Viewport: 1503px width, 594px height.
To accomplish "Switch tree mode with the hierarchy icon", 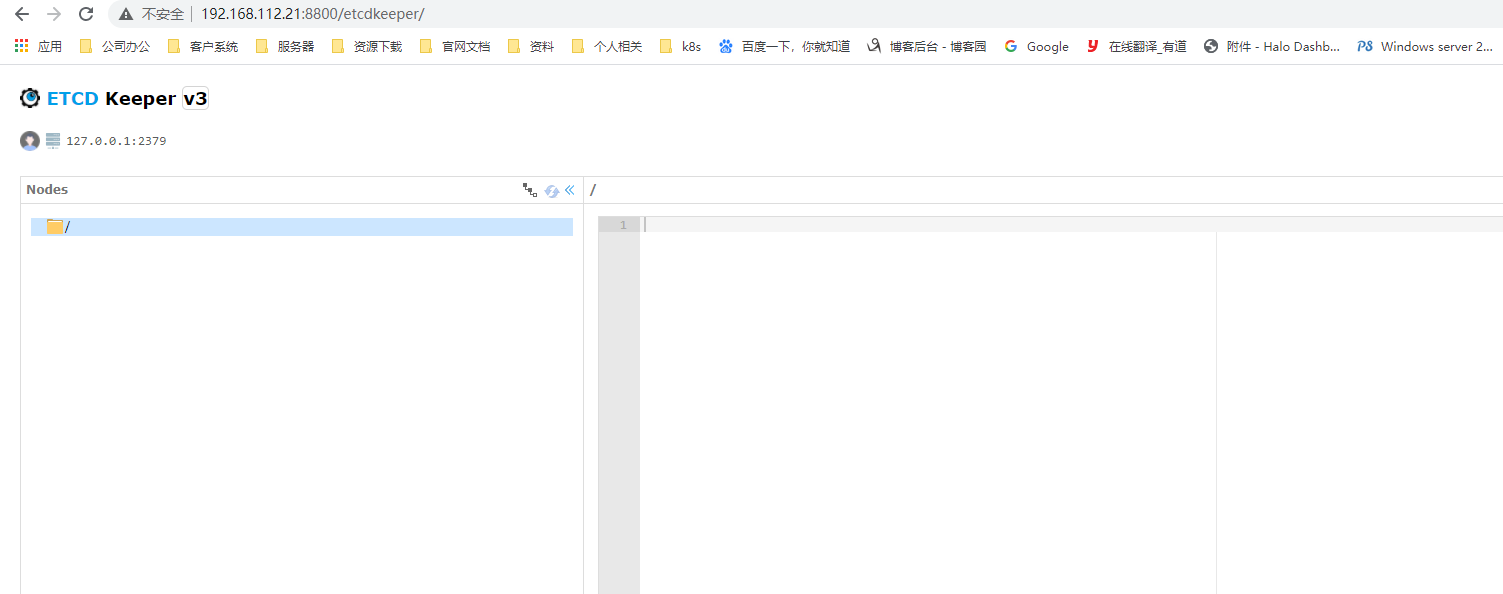I will (530, 190).
